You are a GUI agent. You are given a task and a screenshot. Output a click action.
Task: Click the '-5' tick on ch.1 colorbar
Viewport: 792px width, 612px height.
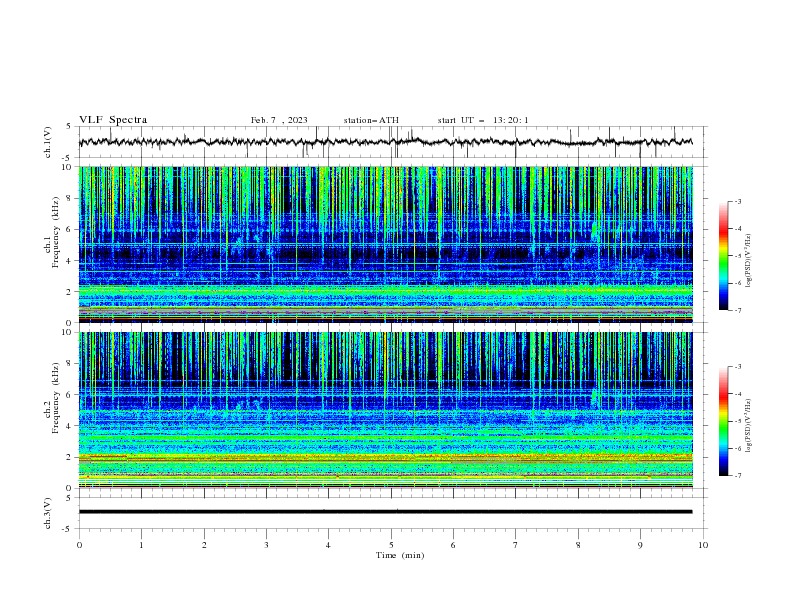(x=737, y=256)
